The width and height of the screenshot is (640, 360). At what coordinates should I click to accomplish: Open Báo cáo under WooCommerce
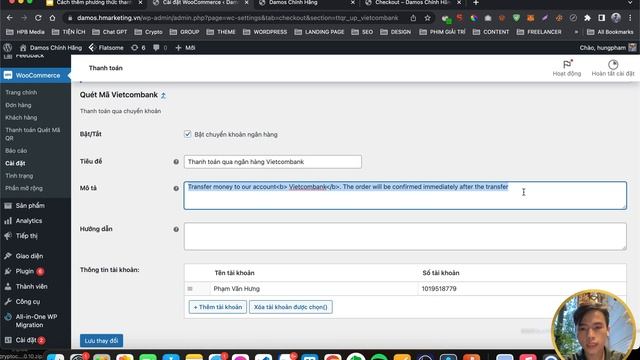16,151
